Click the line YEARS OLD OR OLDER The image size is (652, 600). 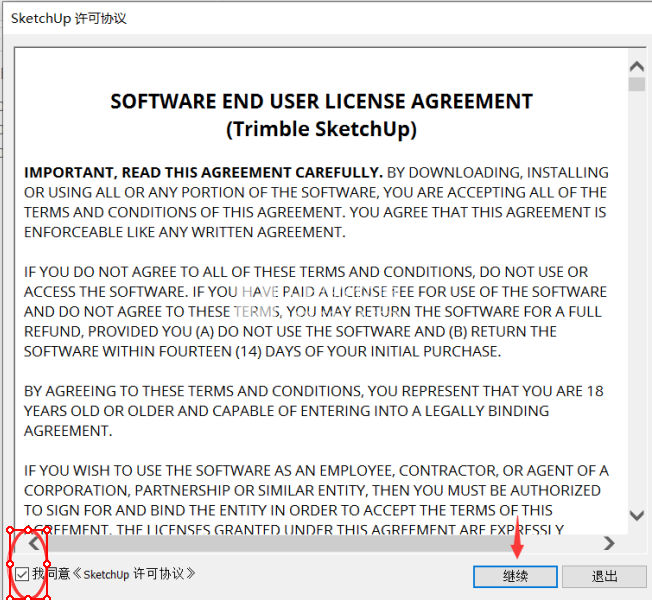coord(286,411)
